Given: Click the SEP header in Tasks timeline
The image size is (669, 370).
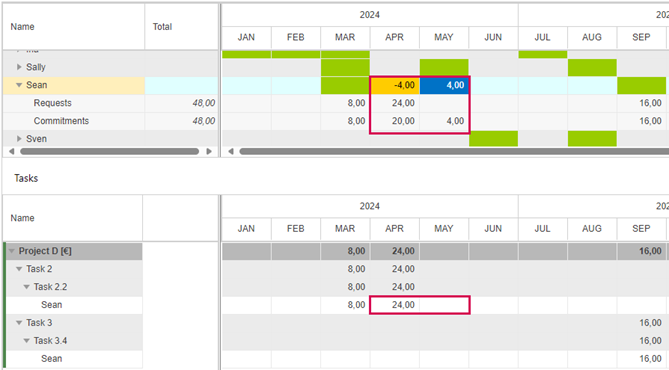Looking at the screenshot, I should pyautogui.click(x=641, y=229).
